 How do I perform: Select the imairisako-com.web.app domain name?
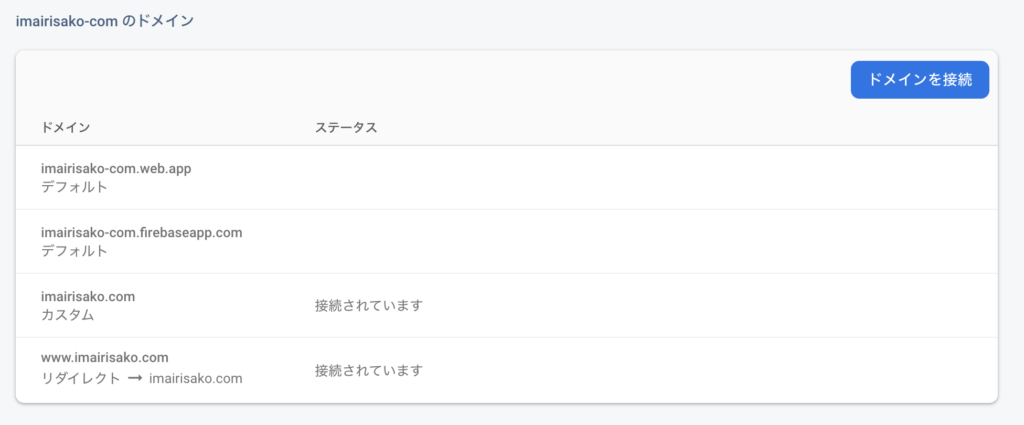pos(116,168)
